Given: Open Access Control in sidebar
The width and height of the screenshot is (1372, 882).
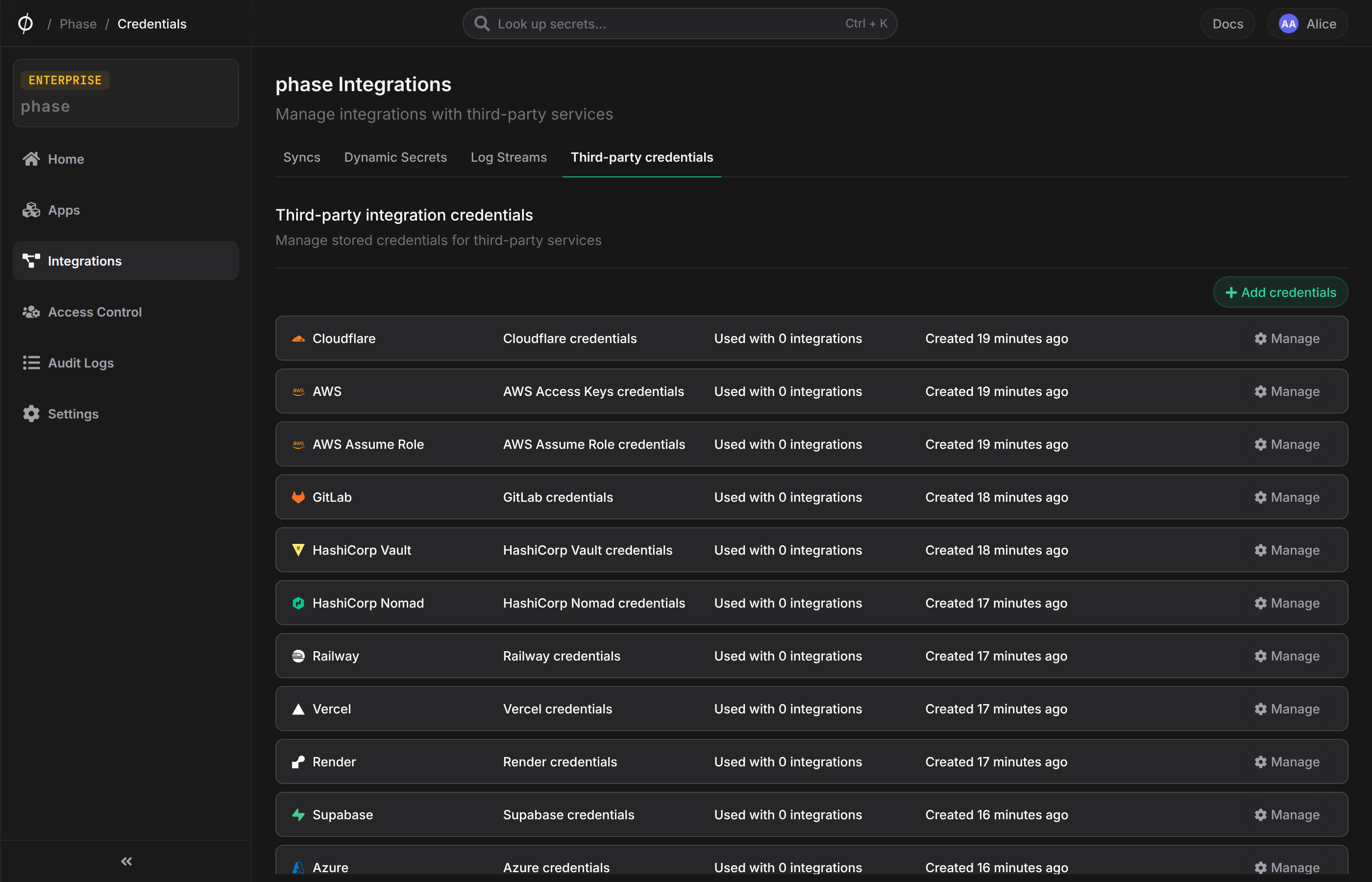Looking at the screenshot, I should pos(125,312).
